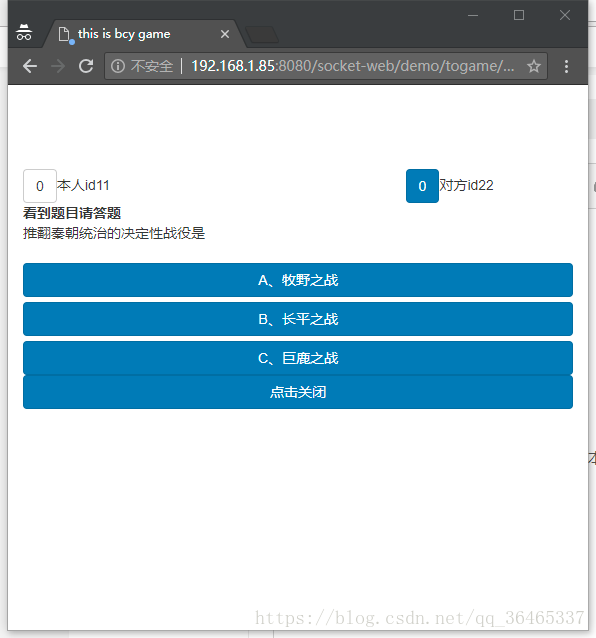Open the Chrome three-dot menu
The height and width of the screenshot is (638, 596).
click(x=566, y=66)
